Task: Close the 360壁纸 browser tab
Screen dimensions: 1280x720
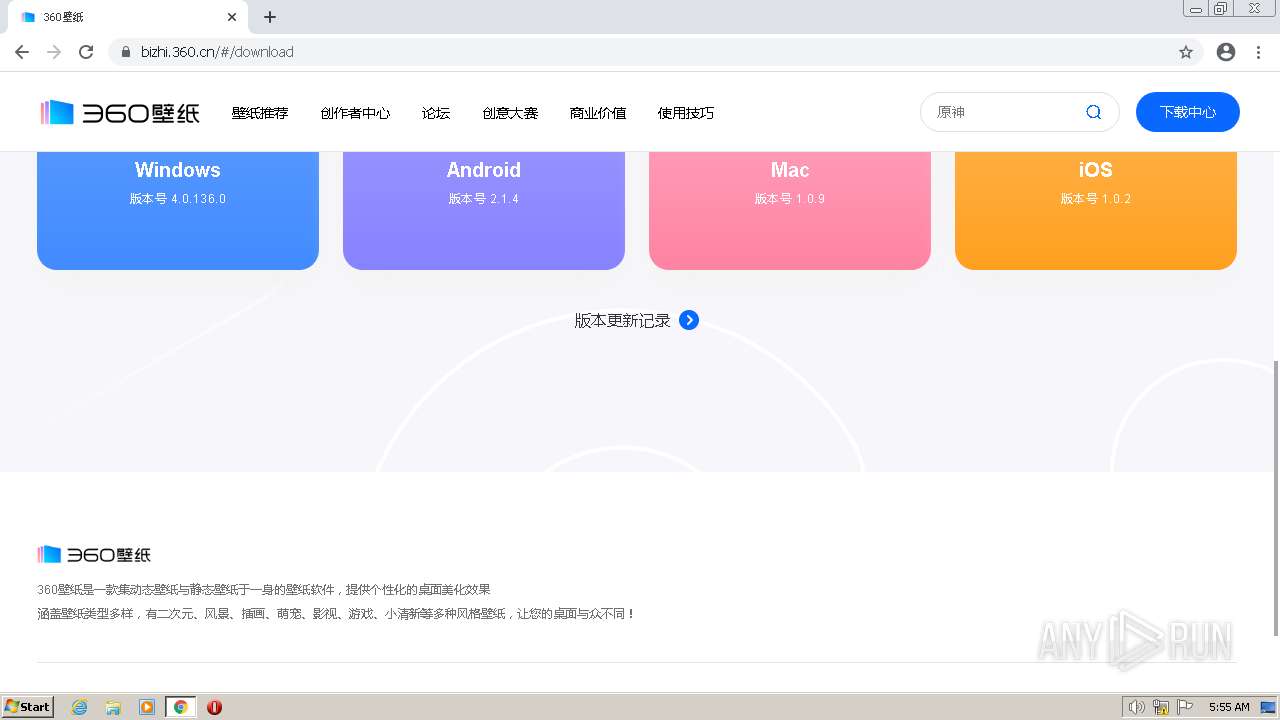Action: [x=232, y=17]
